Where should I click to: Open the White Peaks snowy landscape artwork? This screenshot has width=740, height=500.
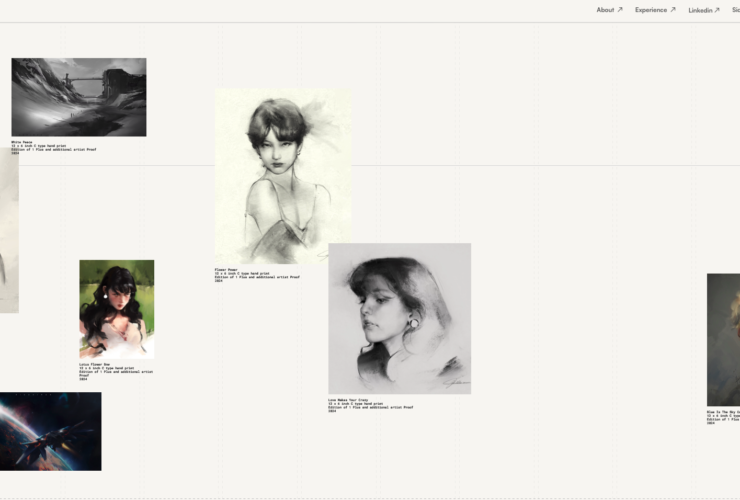(x=79, y=97)
